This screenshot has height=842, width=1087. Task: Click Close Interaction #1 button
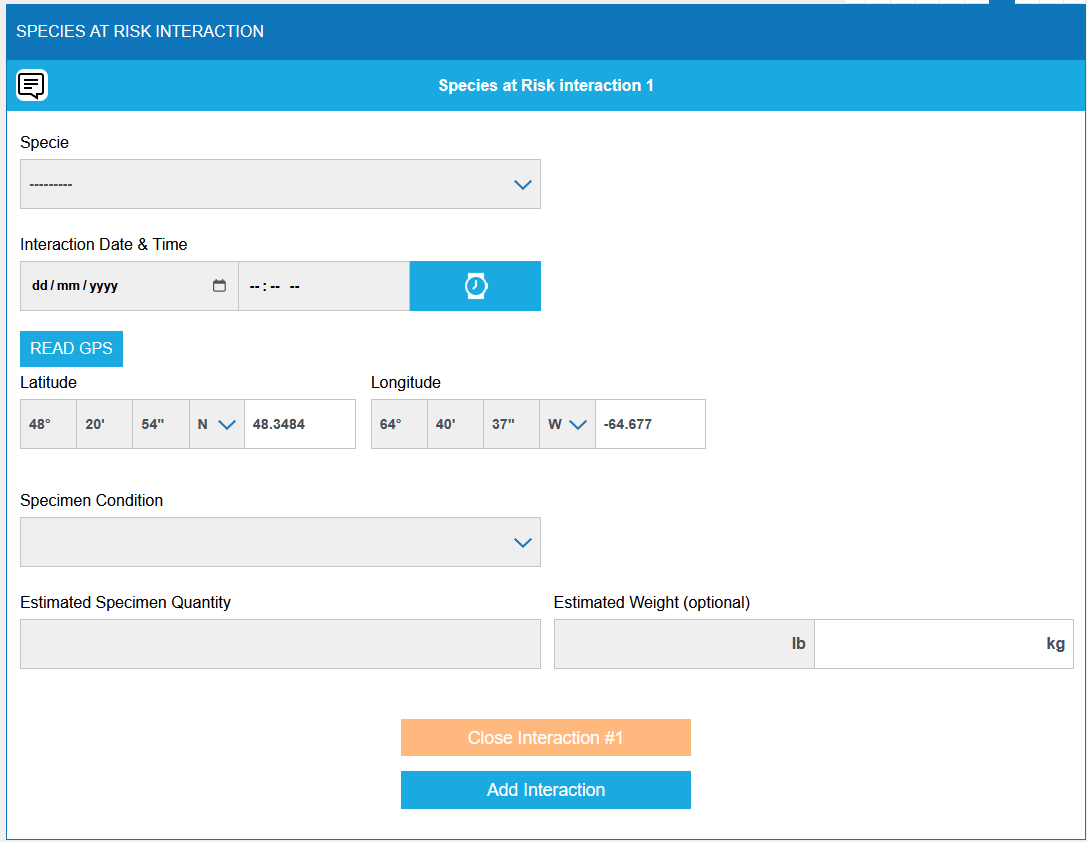545,738
